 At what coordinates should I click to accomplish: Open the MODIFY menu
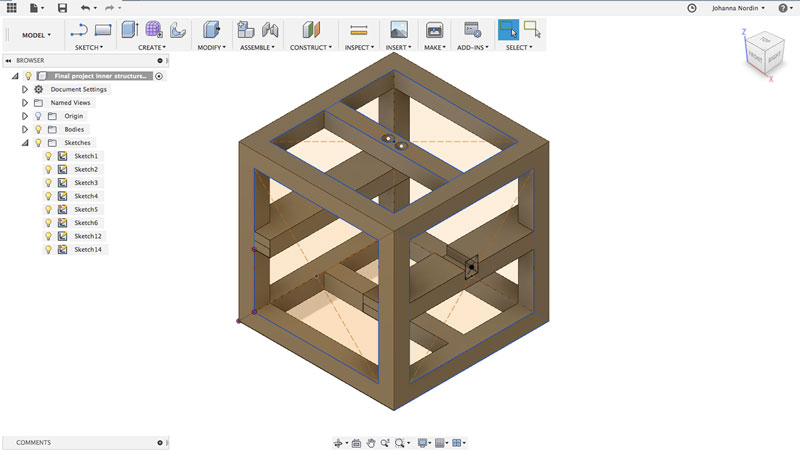(x=211, y=47)
